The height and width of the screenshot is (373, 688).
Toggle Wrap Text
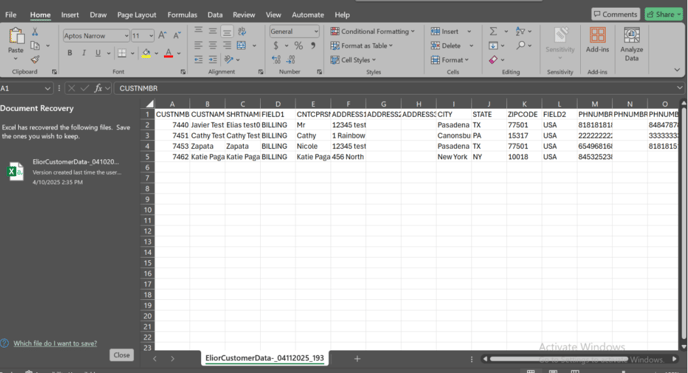pos(242,31)
